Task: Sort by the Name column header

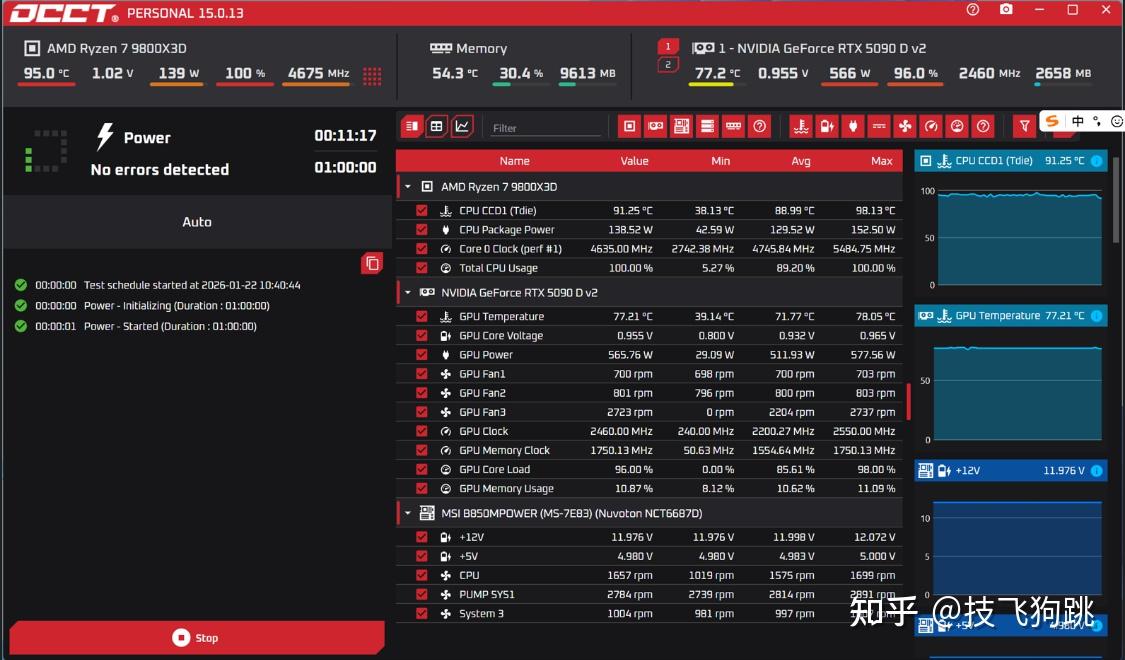Action: point(514,161)
